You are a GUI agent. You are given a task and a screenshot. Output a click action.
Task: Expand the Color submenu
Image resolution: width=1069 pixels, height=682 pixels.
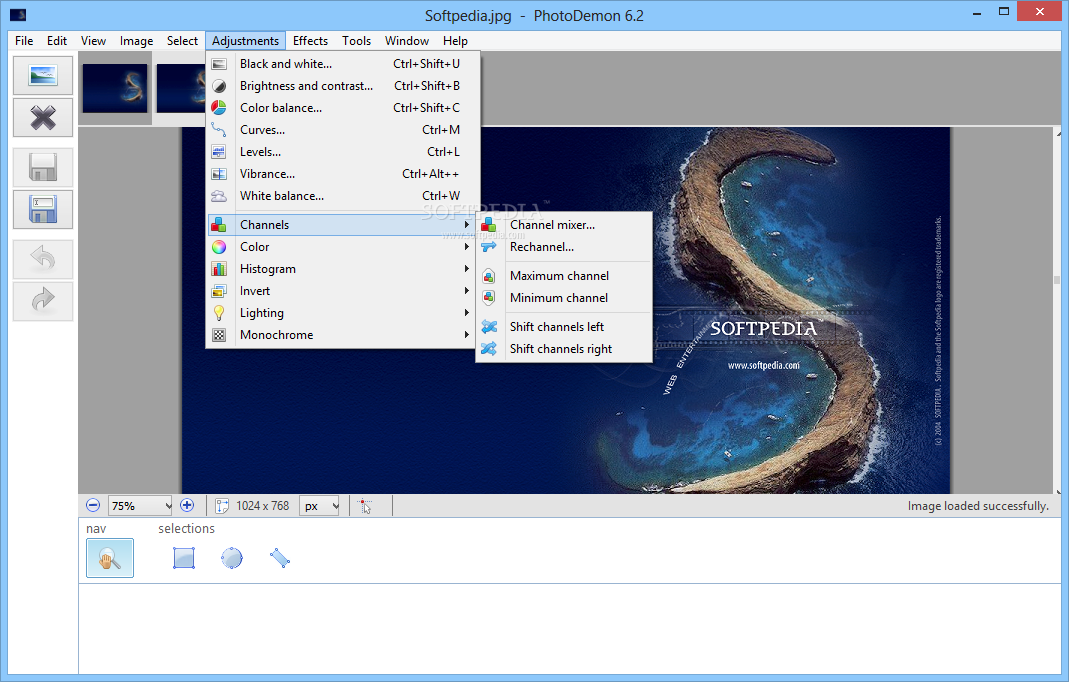click(343, 247)
